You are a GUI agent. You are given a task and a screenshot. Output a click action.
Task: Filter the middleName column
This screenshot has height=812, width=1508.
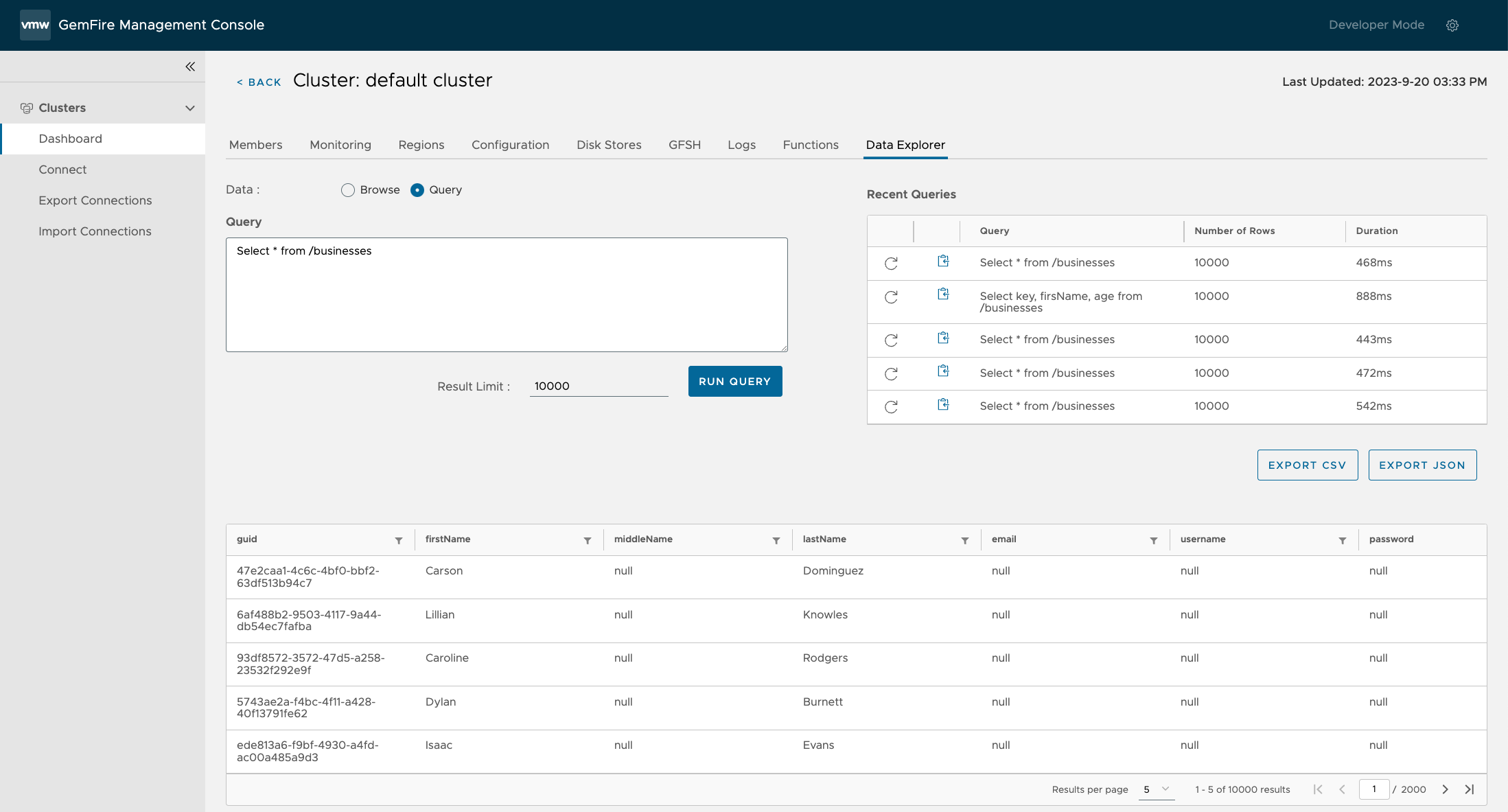[x=776, y=541]
